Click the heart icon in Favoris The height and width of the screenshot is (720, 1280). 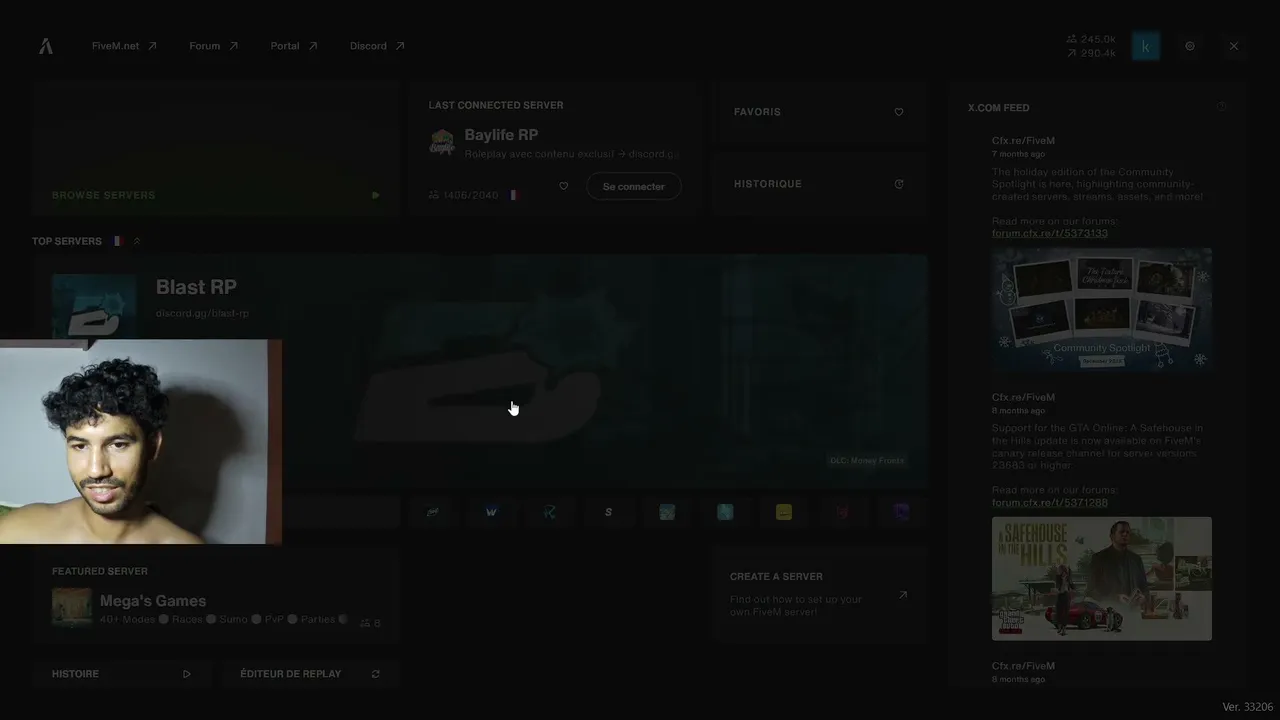pyautogui.click(x=899, y=112)
